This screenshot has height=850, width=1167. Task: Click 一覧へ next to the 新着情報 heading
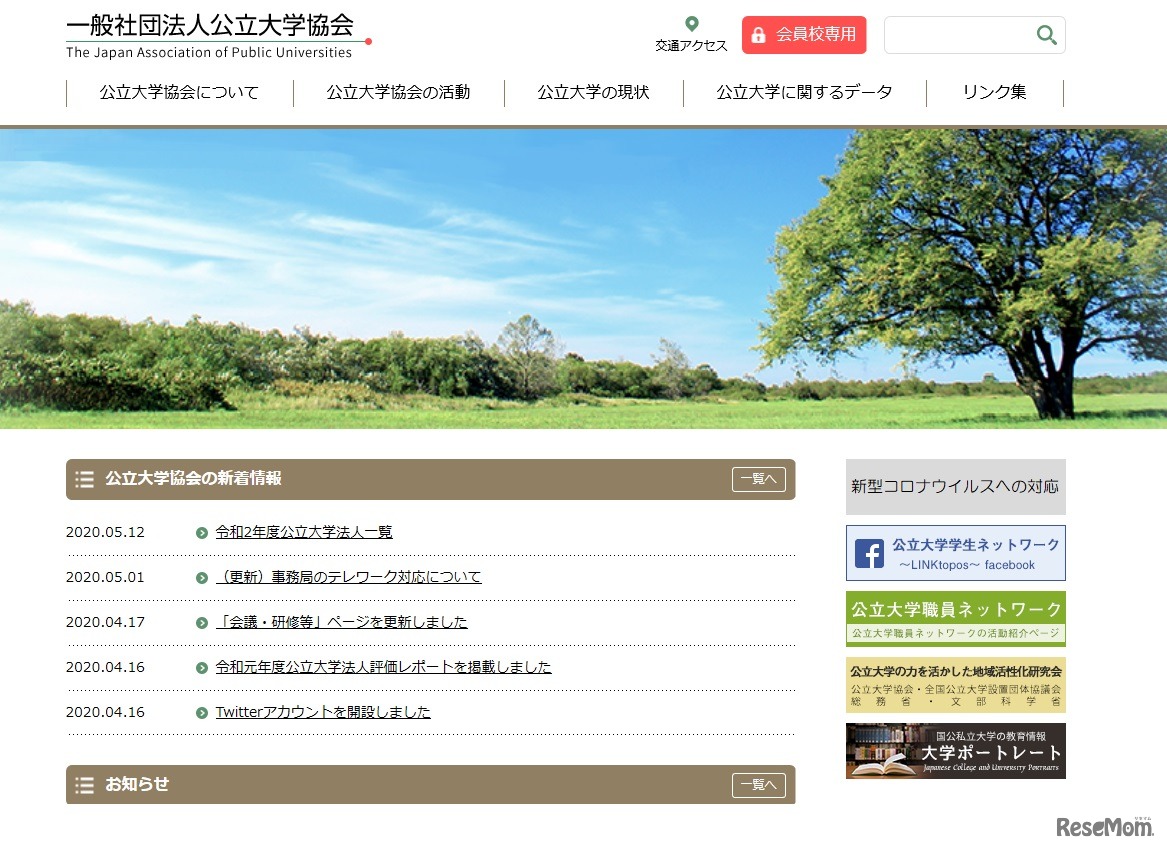[x=758, y=479]
